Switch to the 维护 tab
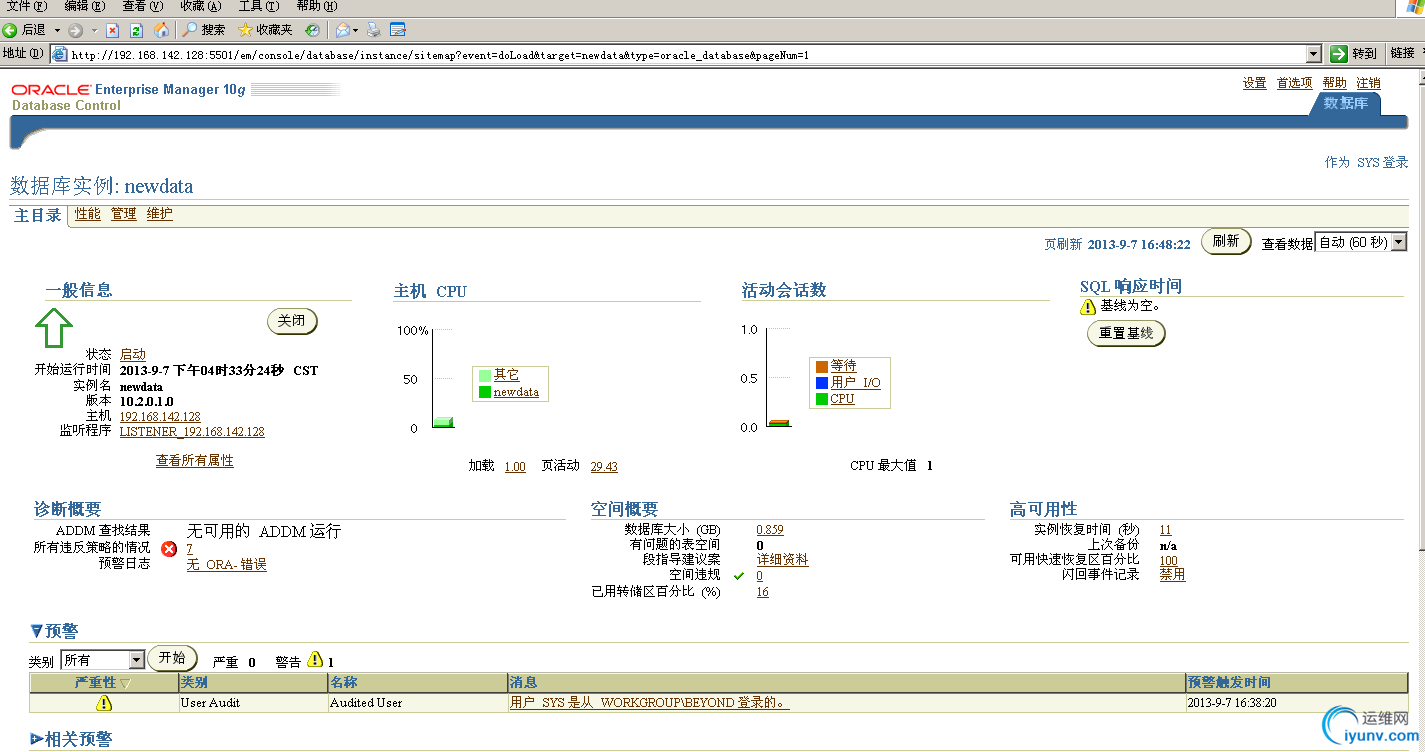This screenshot has width=1425, height=752. point(160,214)
